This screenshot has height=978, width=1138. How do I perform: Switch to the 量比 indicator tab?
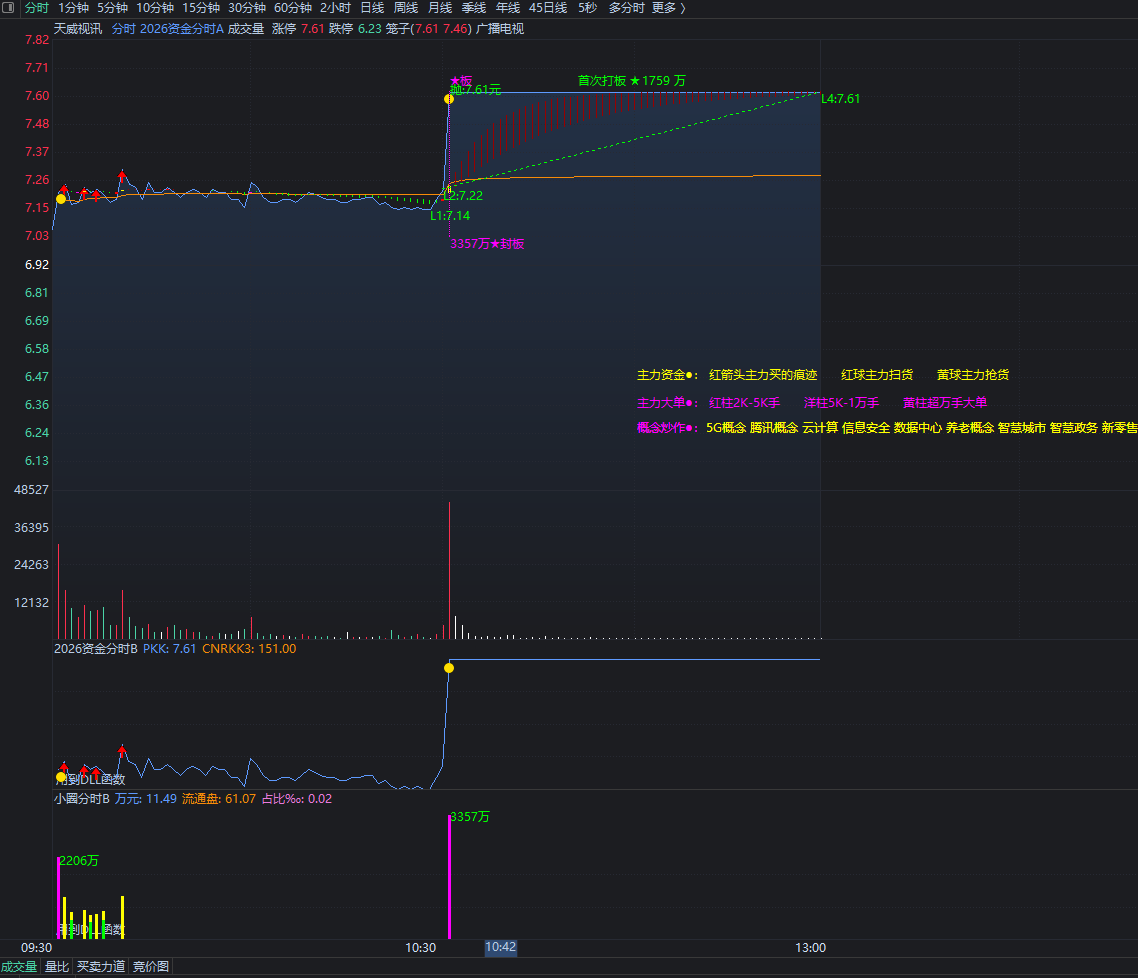[x=57, y=966]
